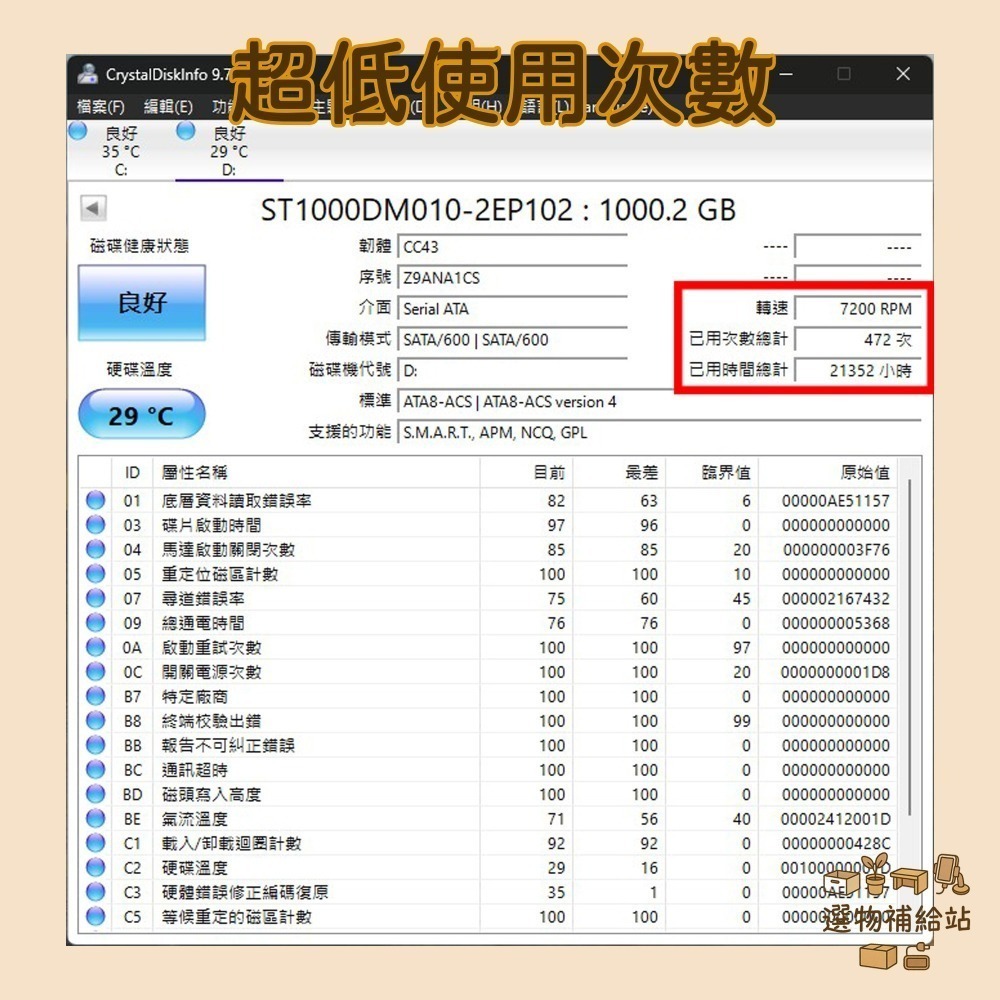Select the 終端校驗出錯 row

click(x=489, y=721)
